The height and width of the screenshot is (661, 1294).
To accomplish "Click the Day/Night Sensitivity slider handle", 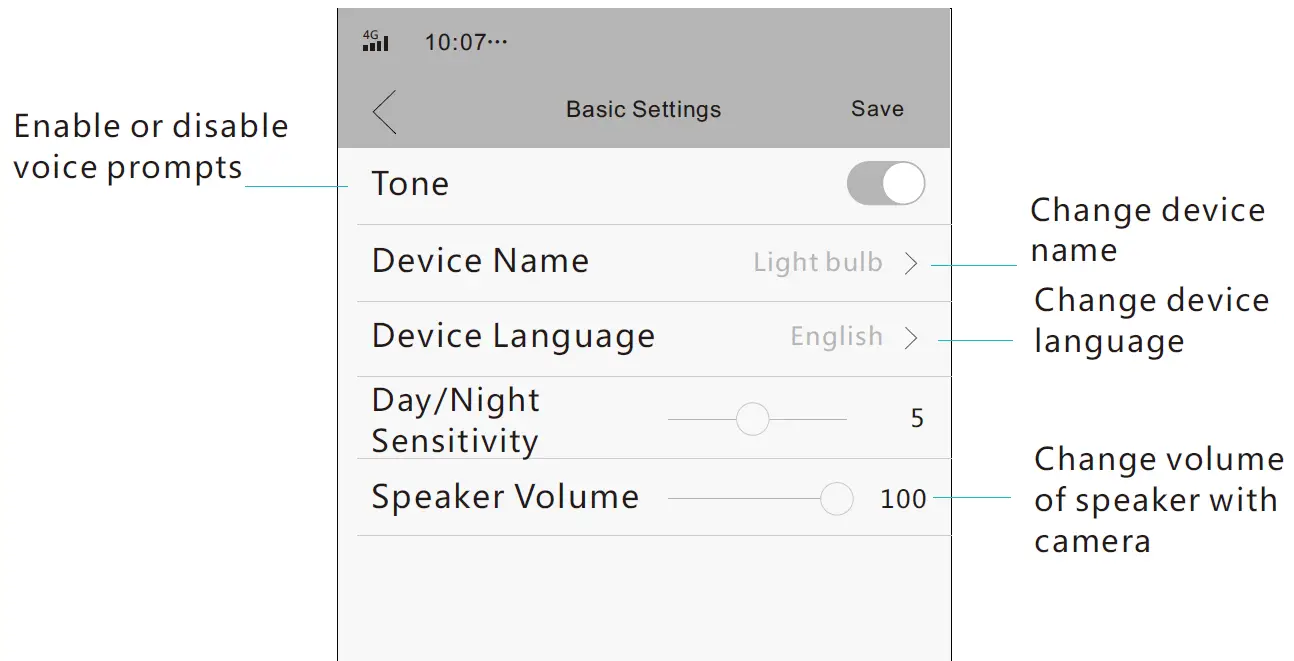I will pos(752,419).
